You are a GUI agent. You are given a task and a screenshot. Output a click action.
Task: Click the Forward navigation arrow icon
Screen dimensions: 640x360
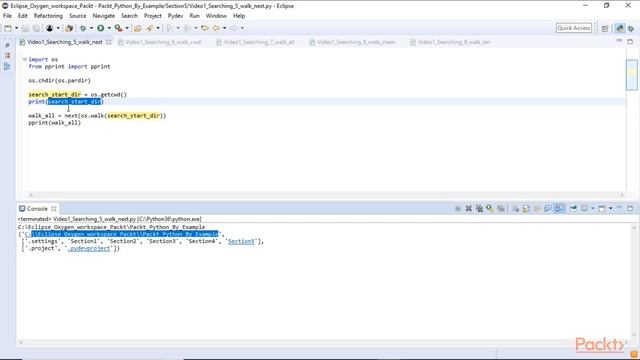(233, 28)
